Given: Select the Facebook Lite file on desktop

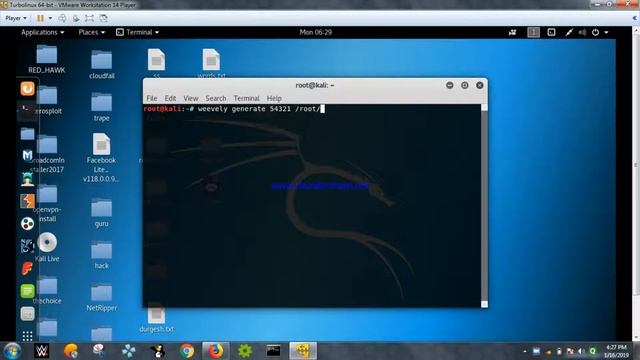Looking at the screenshot, I should click(x=101, y=158).
